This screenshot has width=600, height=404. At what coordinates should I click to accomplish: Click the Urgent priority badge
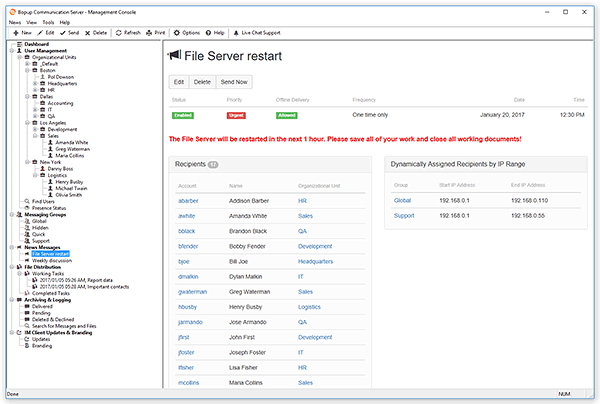pos(236,116)
